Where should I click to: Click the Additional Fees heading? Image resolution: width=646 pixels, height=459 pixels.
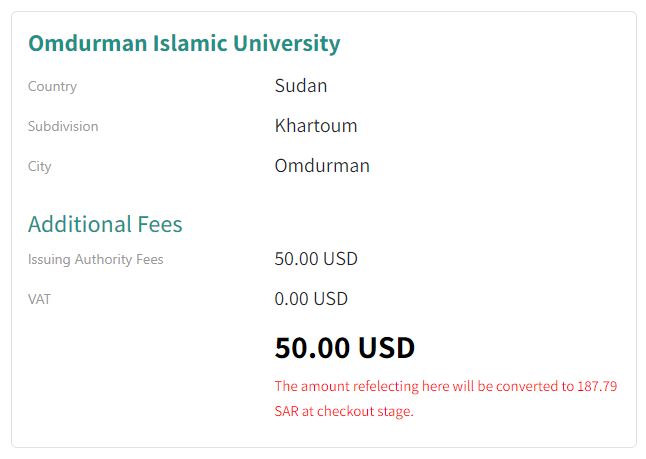click(105, 223)
